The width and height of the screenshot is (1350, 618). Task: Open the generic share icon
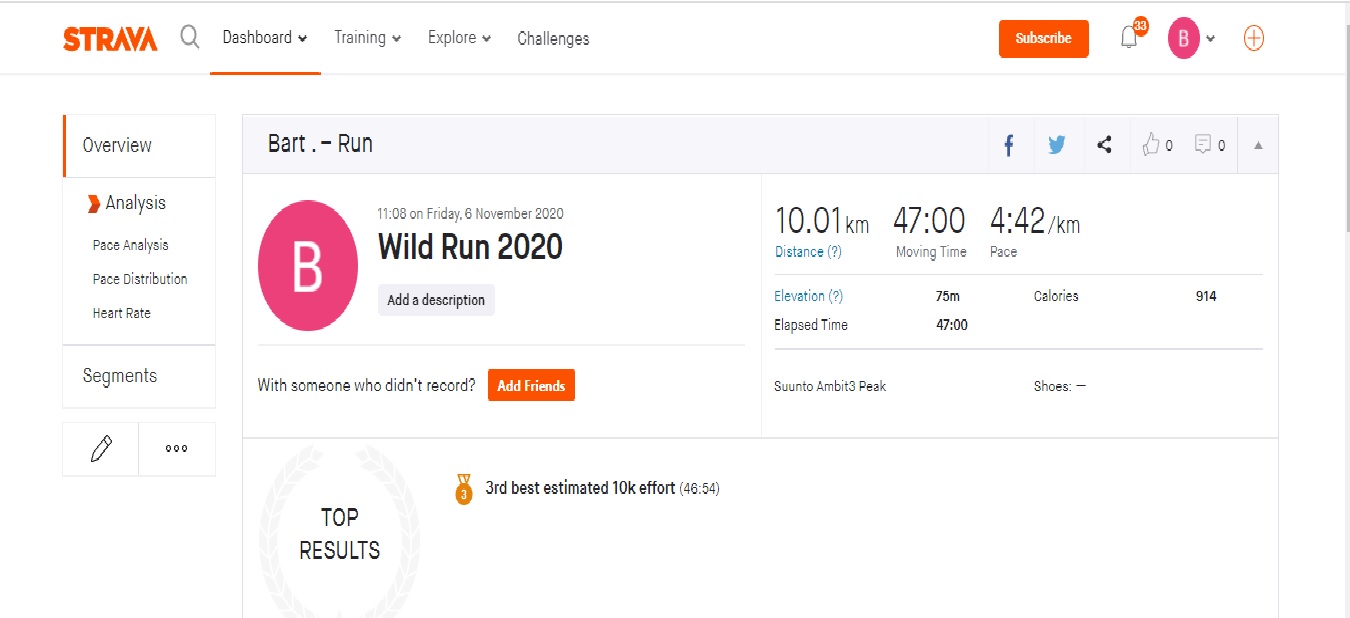click(1104, 145)
